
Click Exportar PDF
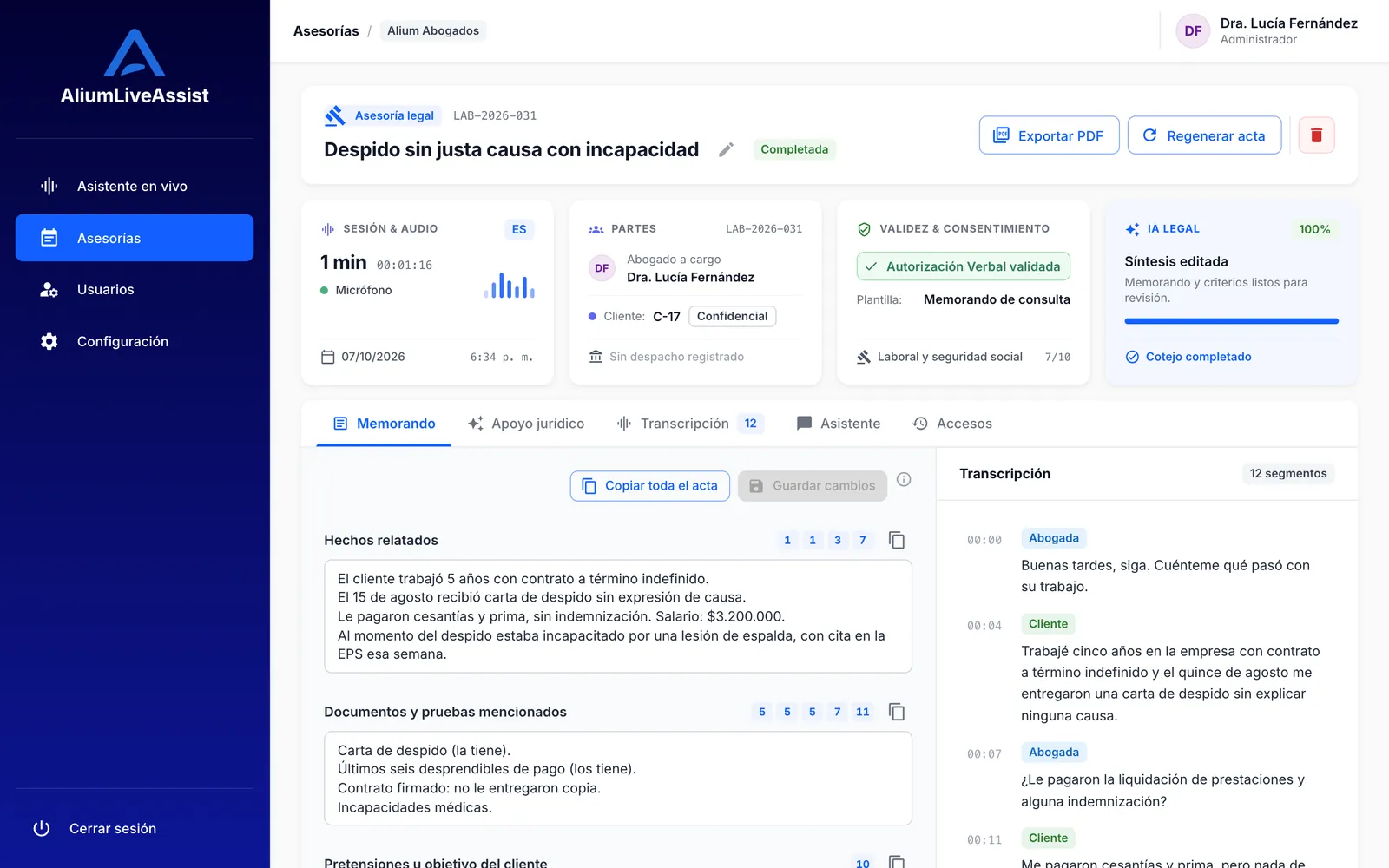(1049, 135)
